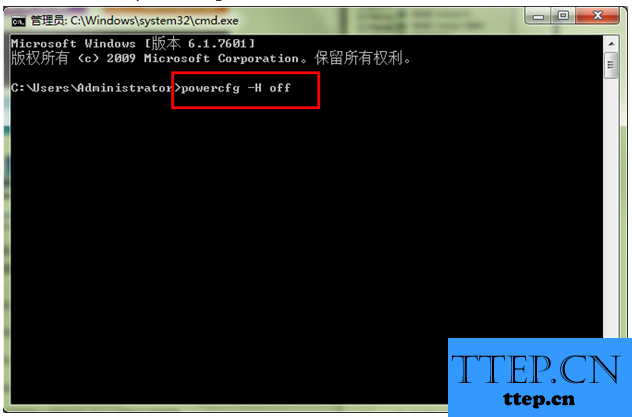Follow the lowercase ttep.cn link text
Screen dimensions: 632x417
click(x=538, y=399)
